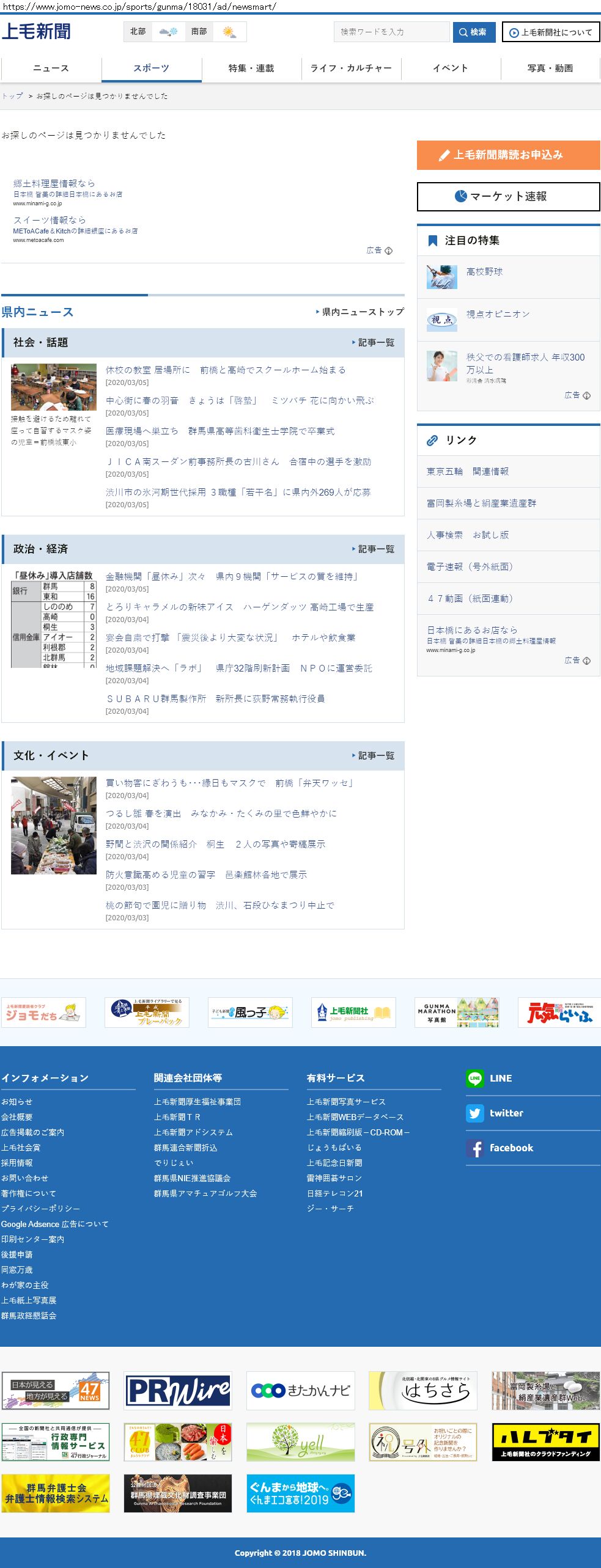
Task: Select the 特集・連載 navigation tab
Action: (251, 68)
